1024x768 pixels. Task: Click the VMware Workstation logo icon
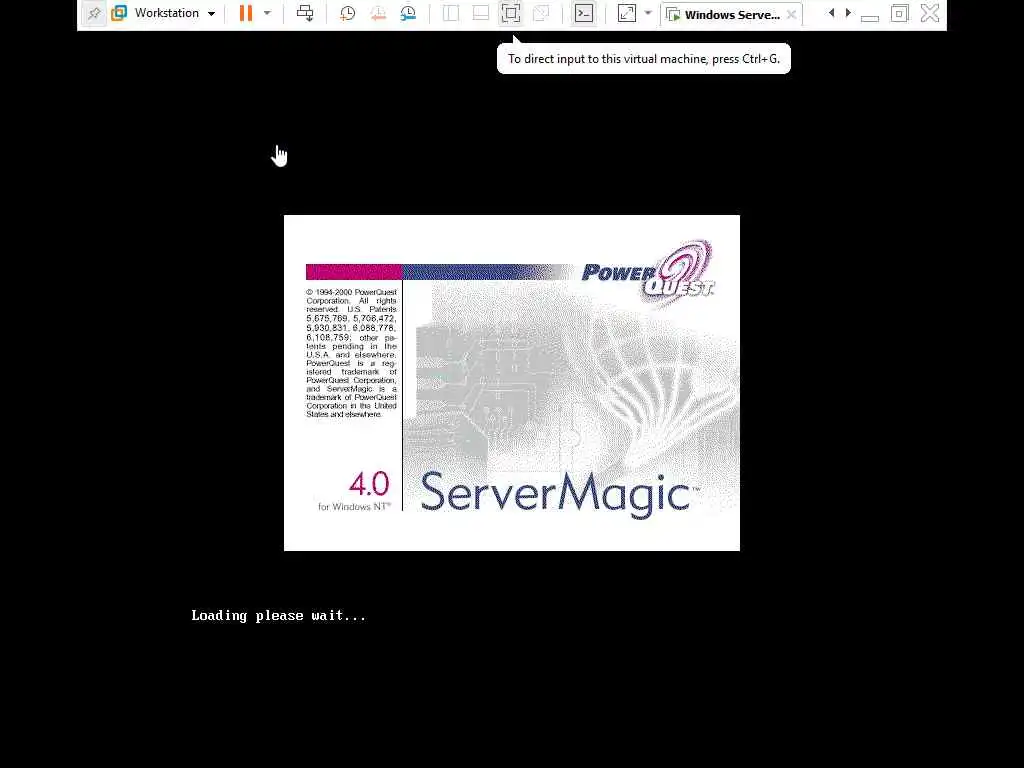click(119, 13)
